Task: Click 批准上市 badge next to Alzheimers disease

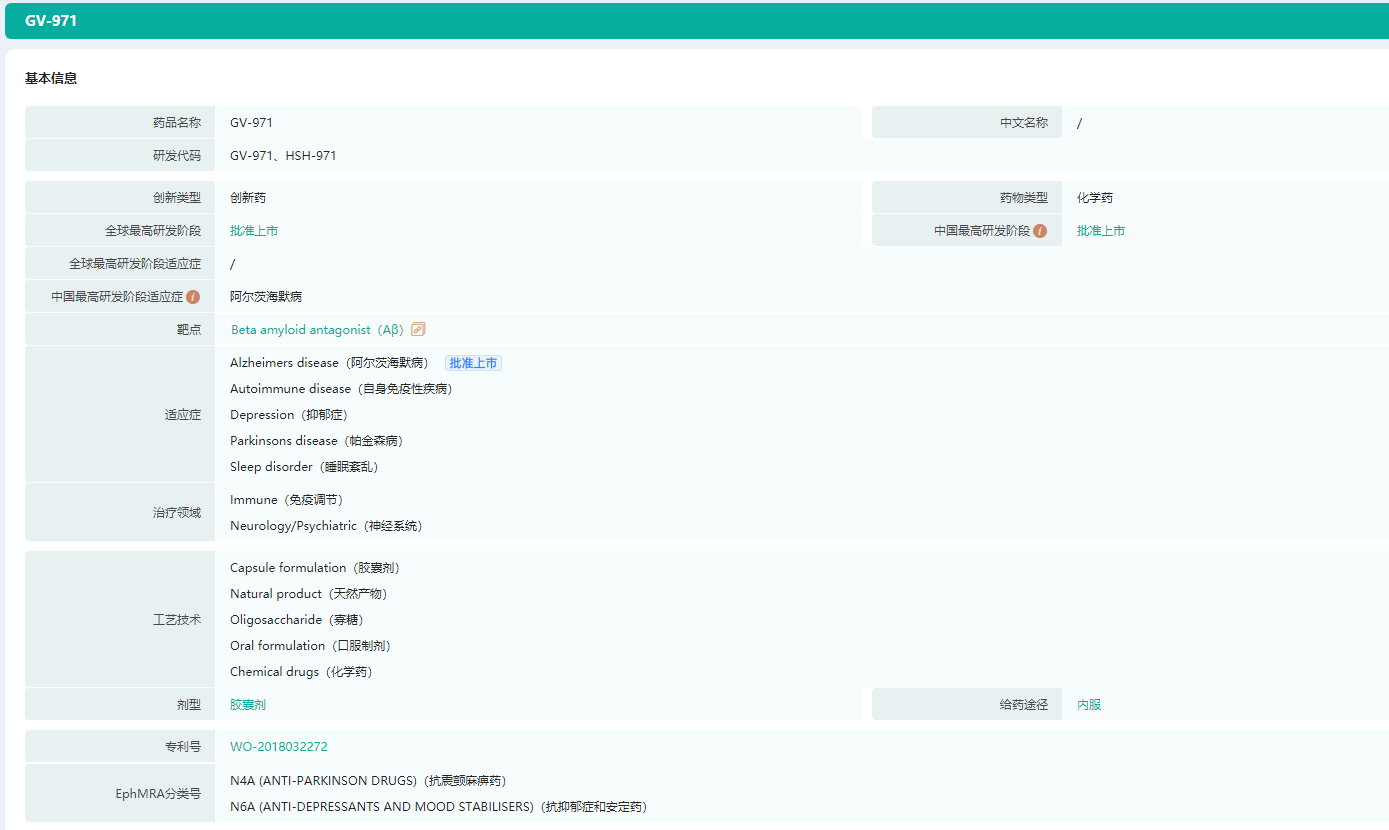Action: (x=473, y=363)
